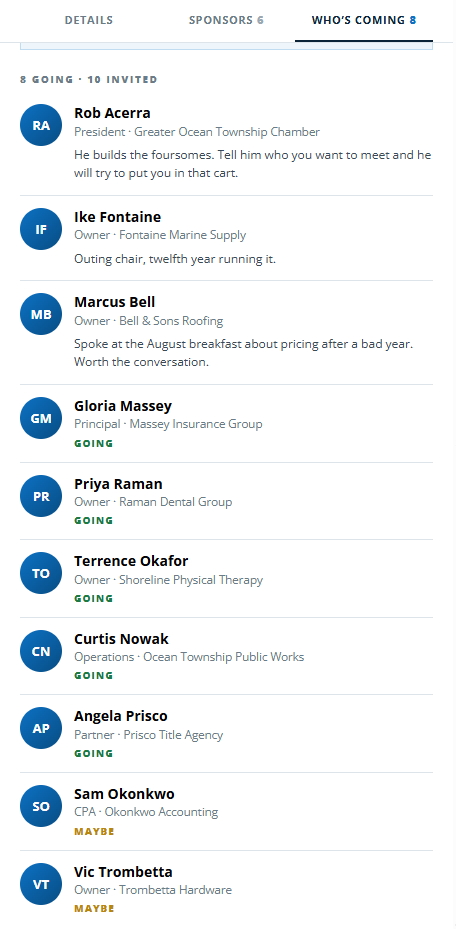Open Rob Acerra's name link
456x929 pixels.
tap(112, 113)
